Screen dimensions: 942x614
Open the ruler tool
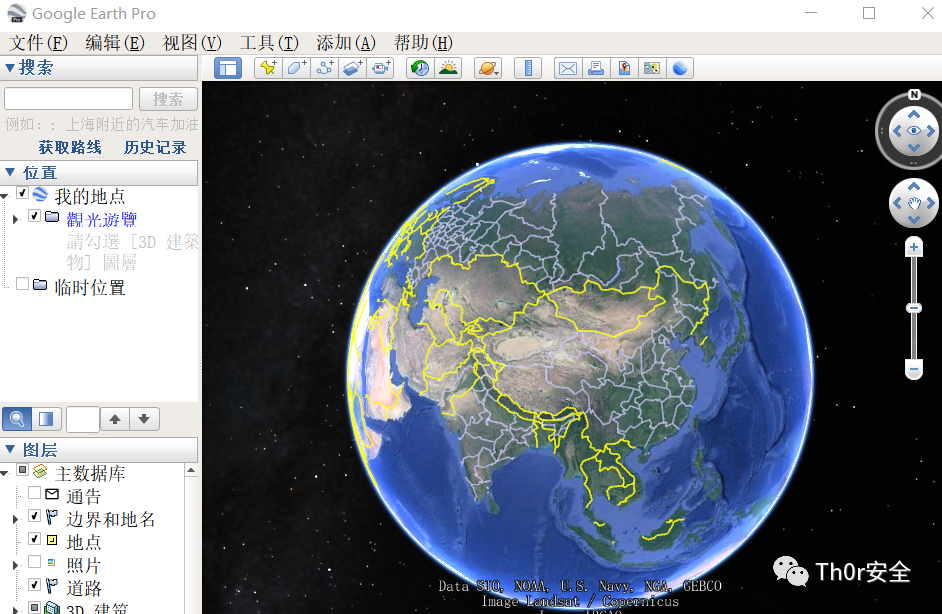coord(528,68)
